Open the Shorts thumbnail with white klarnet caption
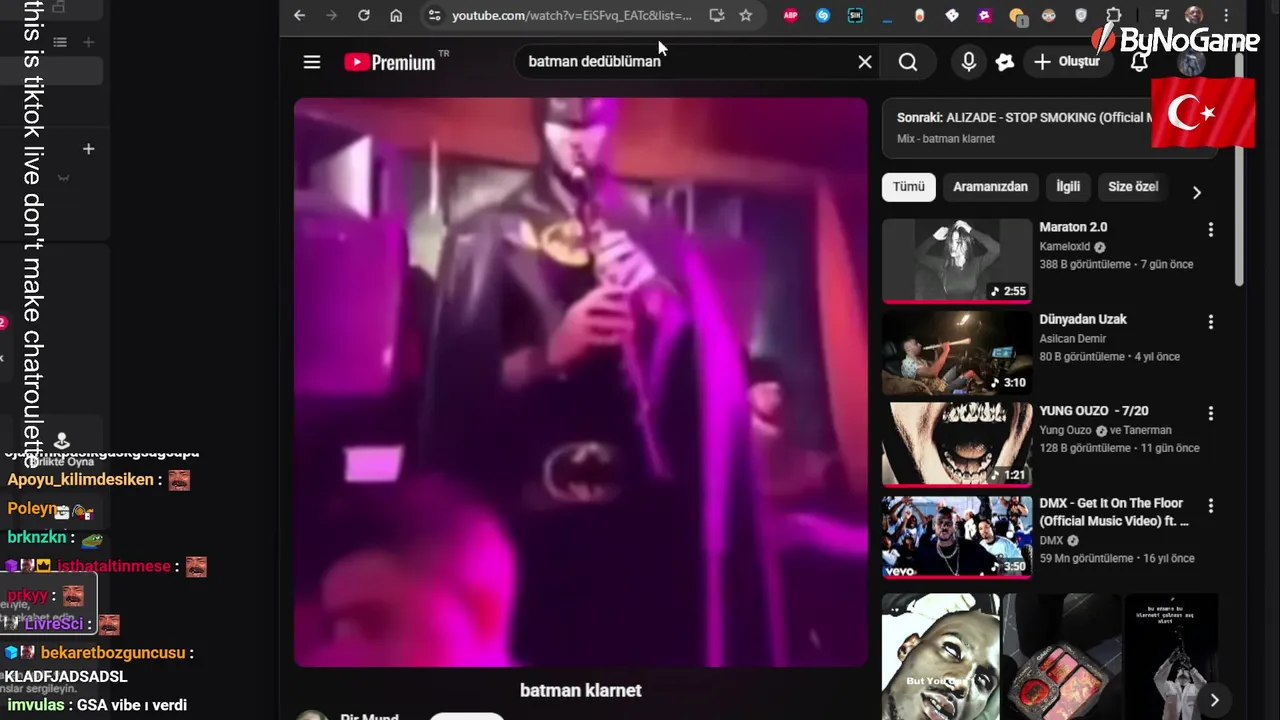The width and height of the screenshot is (1280, 720). (1172, 657)
